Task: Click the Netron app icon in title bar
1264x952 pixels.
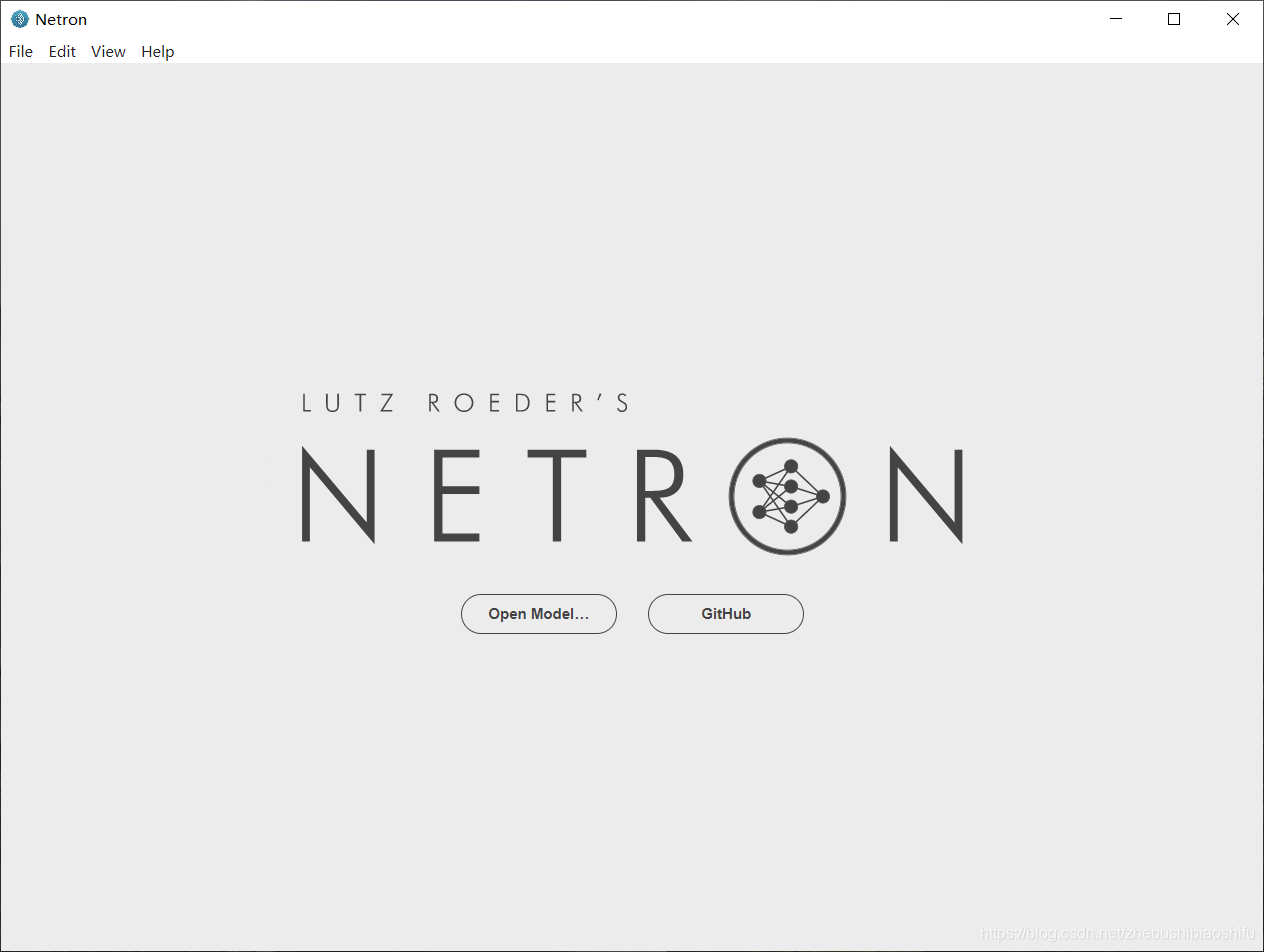Action: (x=20, y=19)
